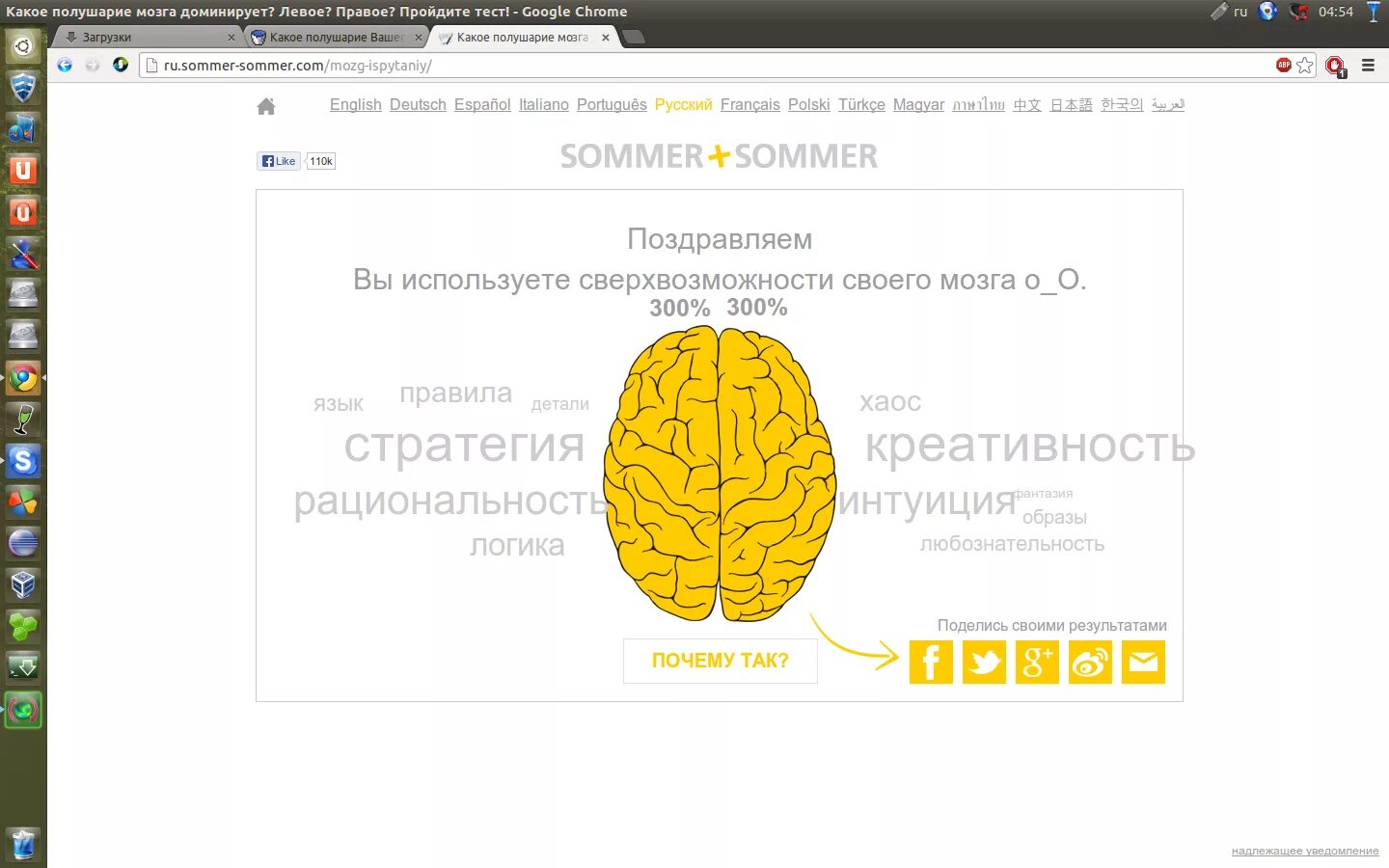Open the ru keyboard layout indicator

tap(1240, 12)
